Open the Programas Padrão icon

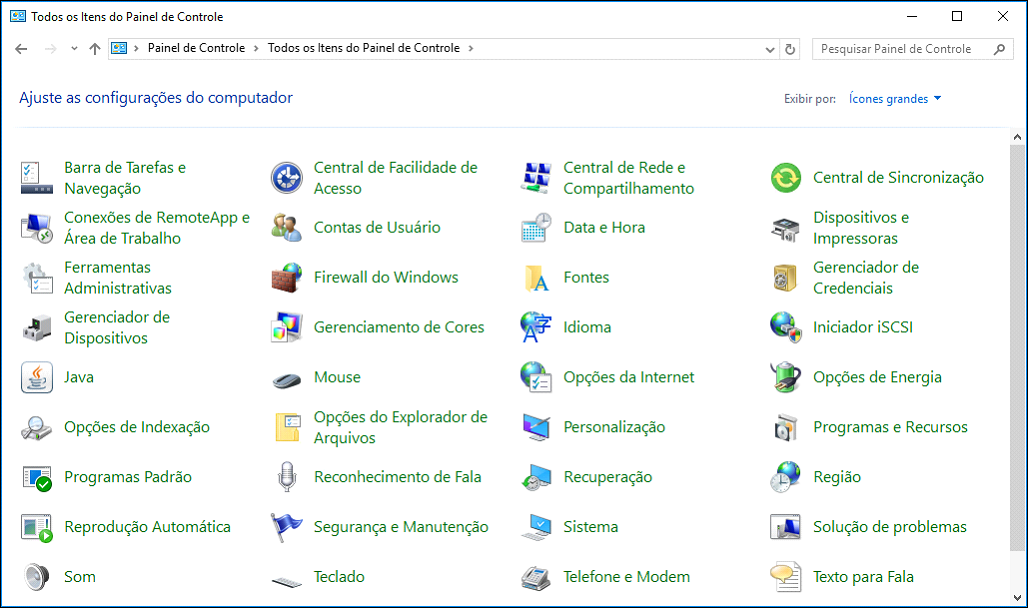(37, 478)
